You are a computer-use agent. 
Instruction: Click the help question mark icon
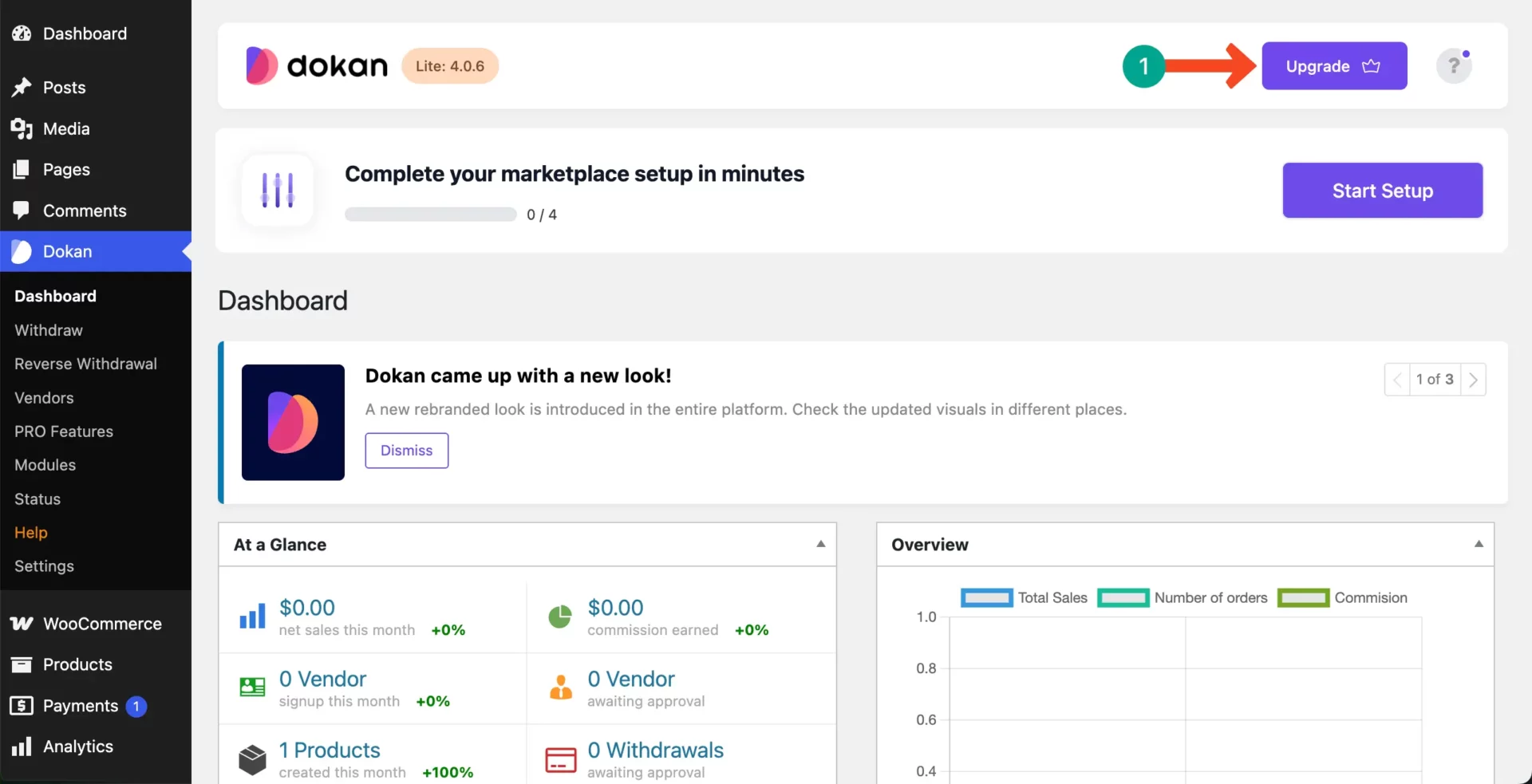1454,65
